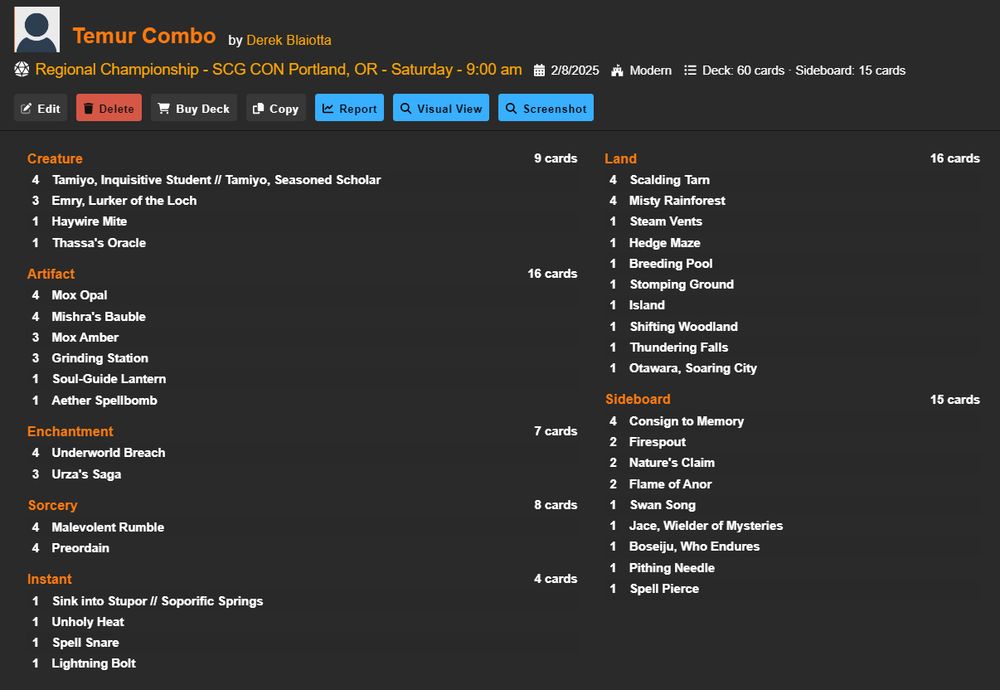Image resolution: width=1000 pixels, height=690 pixels.
Task: Click Swan Song sideboard card
Action: point(663,504)
